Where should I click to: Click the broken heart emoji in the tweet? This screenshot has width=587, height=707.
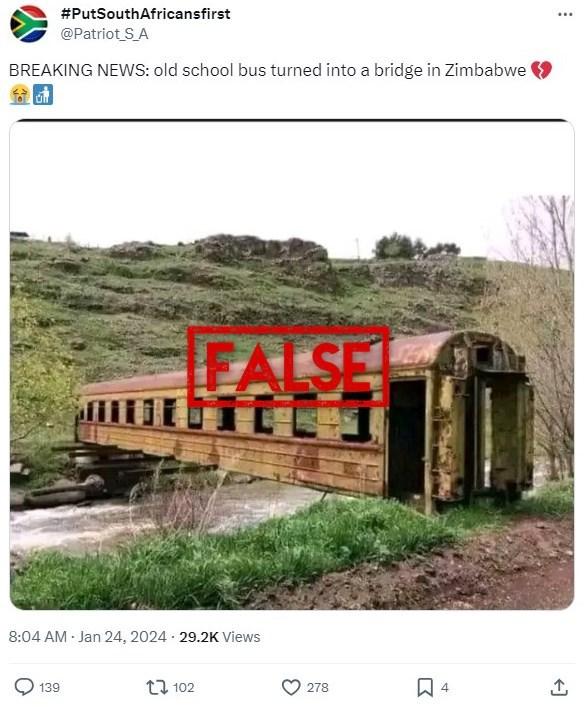541,70
